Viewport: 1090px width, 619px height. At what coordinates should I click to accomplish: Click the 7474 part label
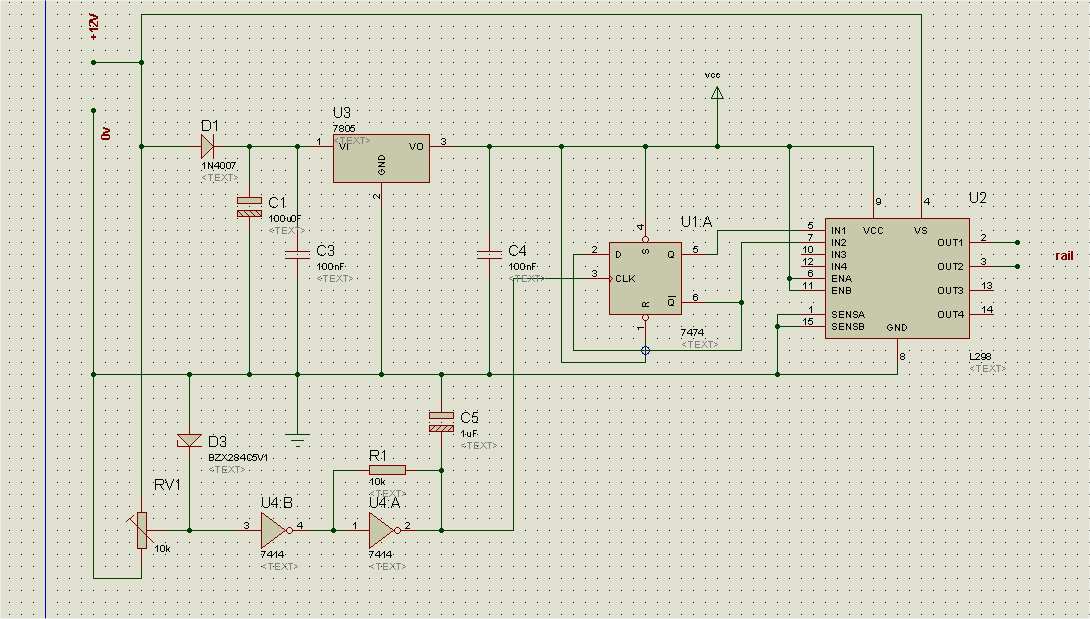692,333
